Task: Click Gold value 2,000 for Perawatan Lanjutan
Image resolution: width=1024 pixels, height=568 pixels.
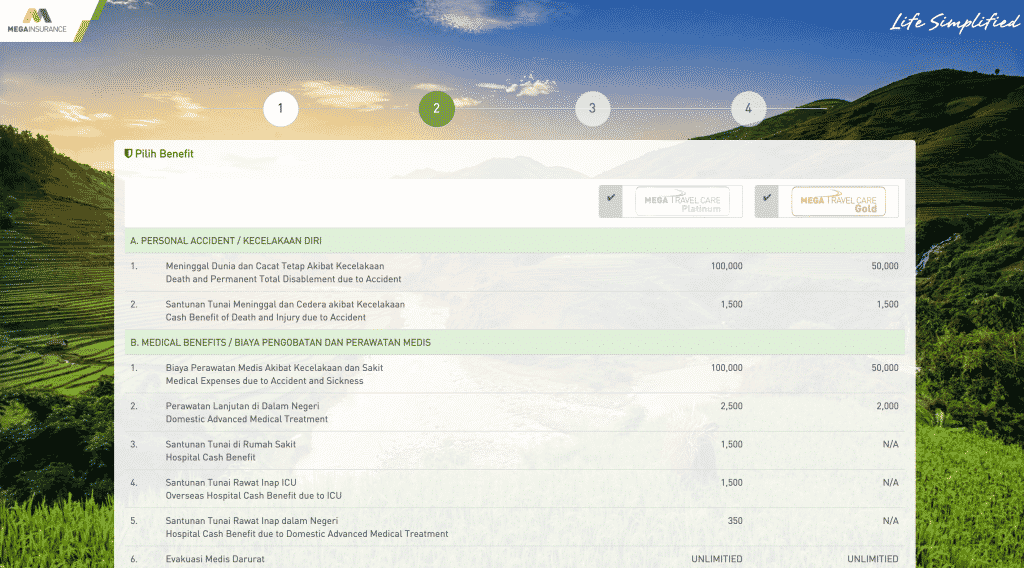Action: point(887,406)
